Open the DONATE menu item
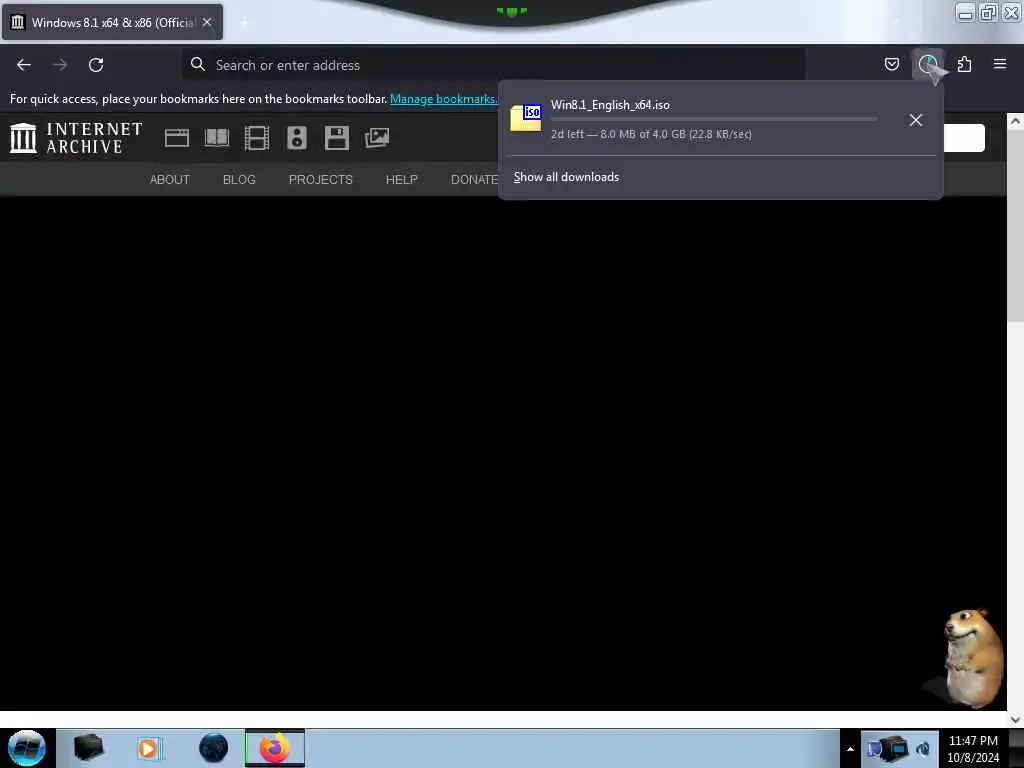The width and height of the screenshot is (1024, 768). click(475, 180)
